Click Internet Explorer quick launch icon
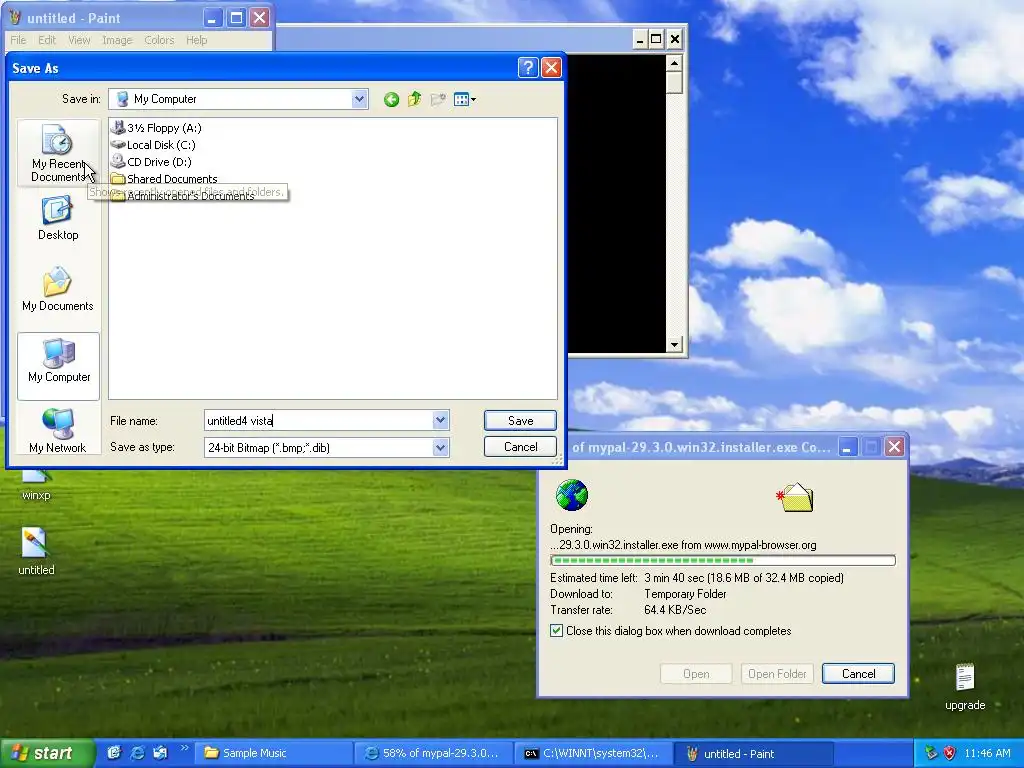The width and height of the screenshot is (1024, 768). click(137, 753)
